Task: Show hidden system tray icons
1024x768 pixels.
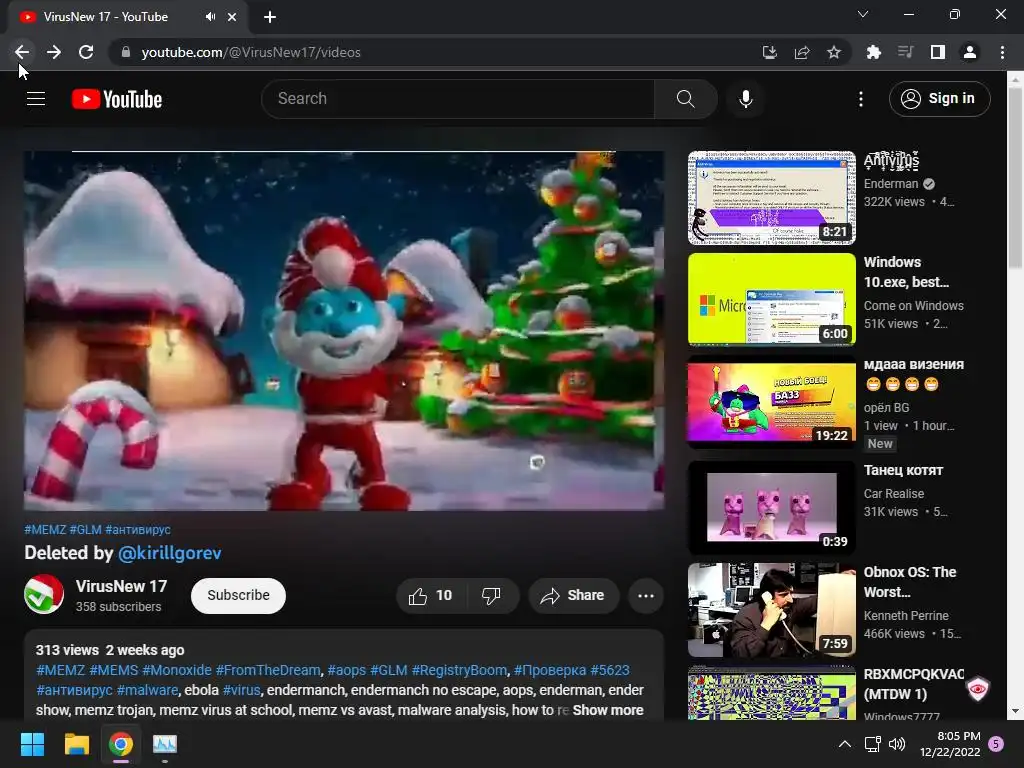Action: [x=844, y=744]
